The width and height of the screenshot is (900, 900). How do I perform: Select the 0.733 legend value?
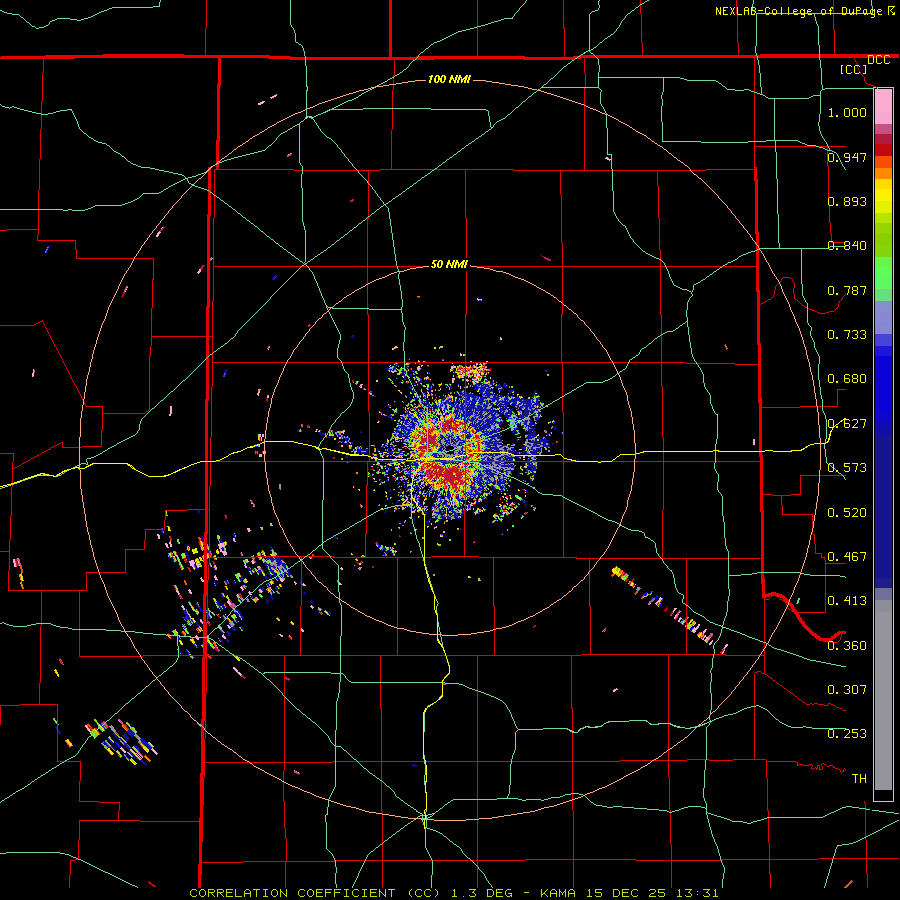847,335
